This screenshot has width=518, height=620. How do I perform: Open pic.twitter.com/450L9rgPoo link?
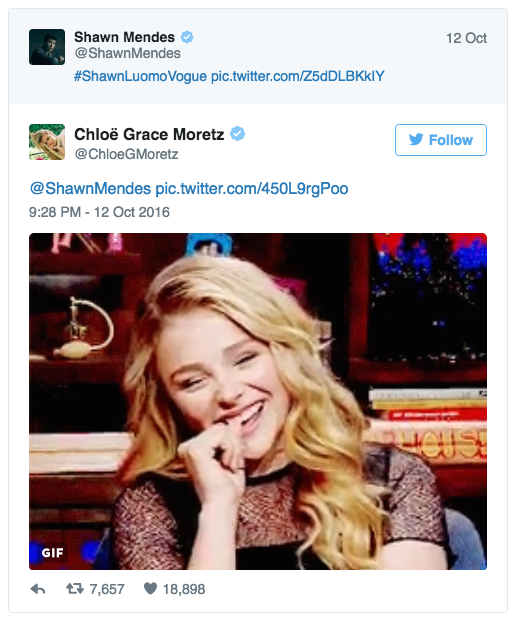[x=252, y=189]
